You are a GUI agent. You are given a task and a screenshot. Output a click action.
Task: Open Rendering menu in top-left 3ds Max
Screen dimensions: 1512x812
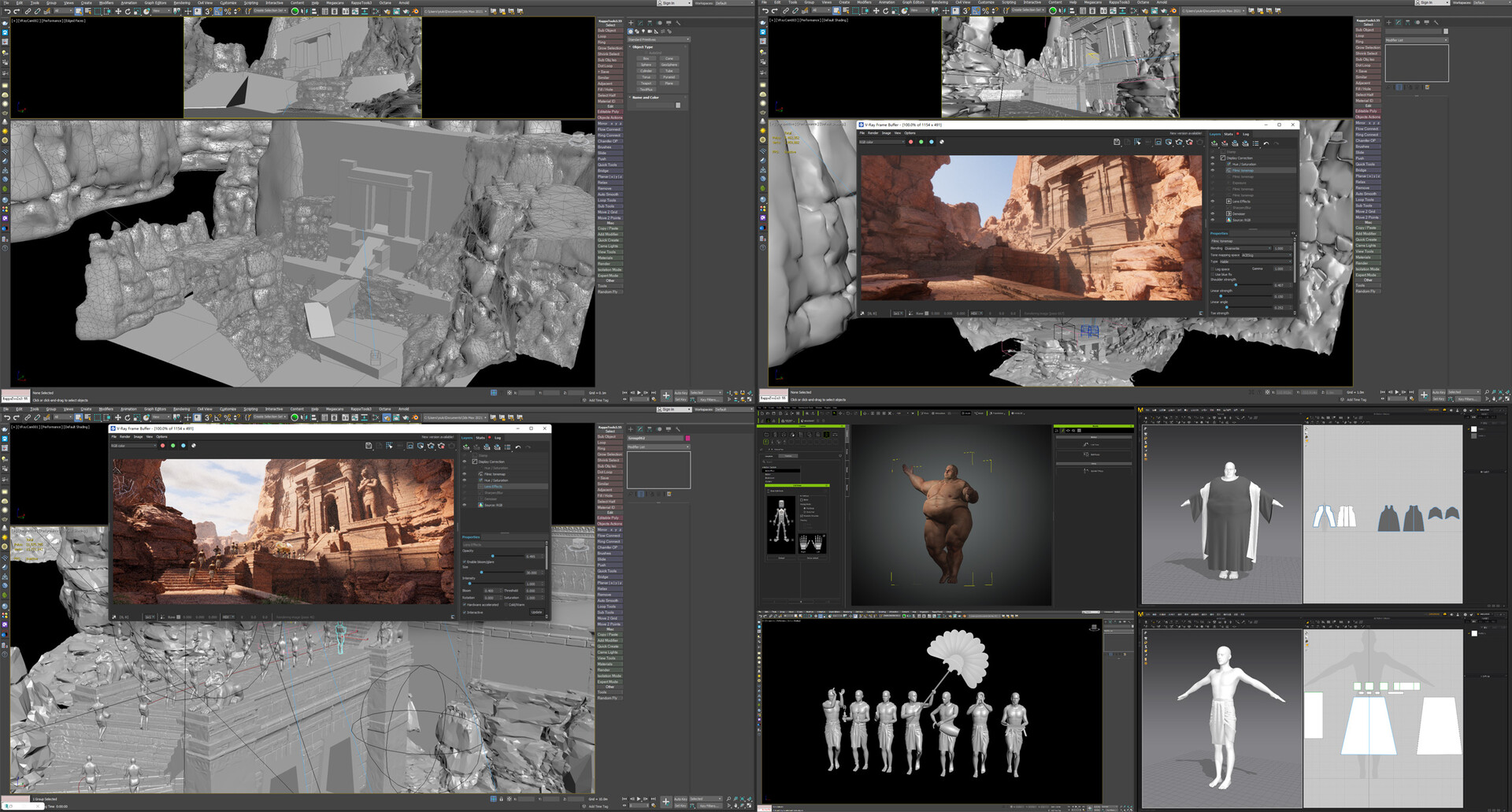point(182,3)
